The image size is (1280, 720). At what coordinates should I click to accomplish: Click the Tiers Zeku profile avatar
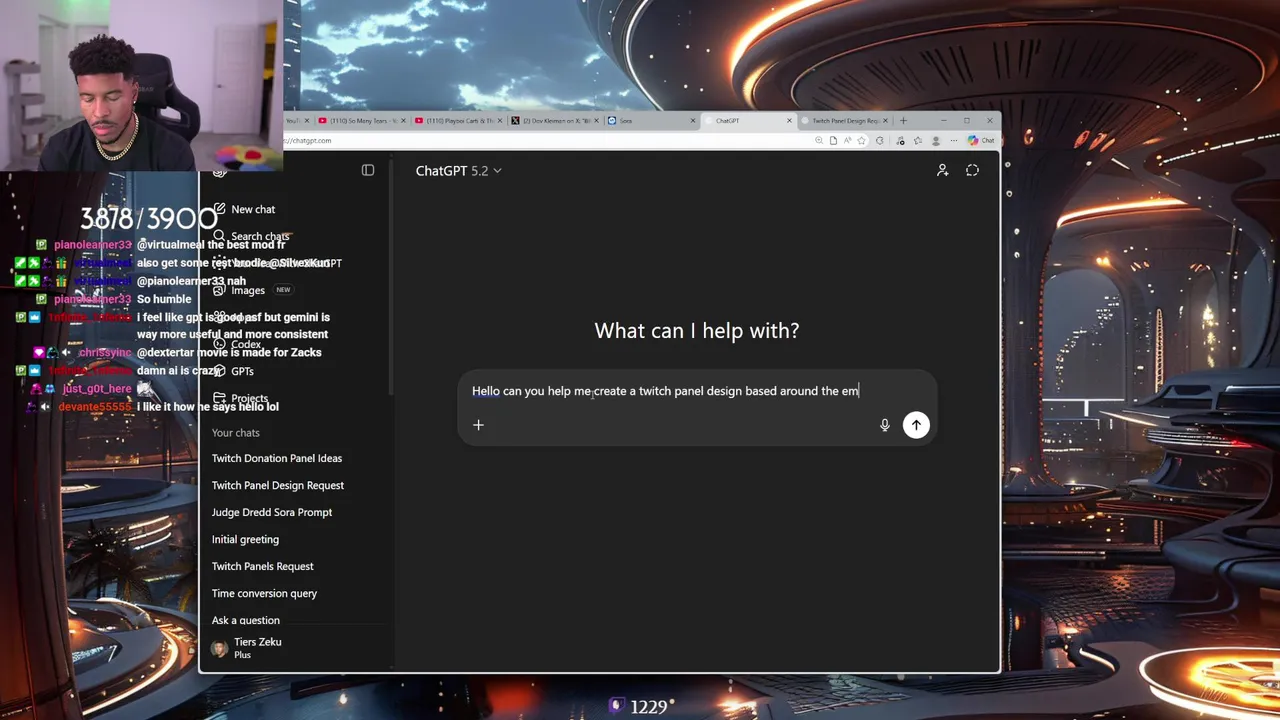pos(220,648)
